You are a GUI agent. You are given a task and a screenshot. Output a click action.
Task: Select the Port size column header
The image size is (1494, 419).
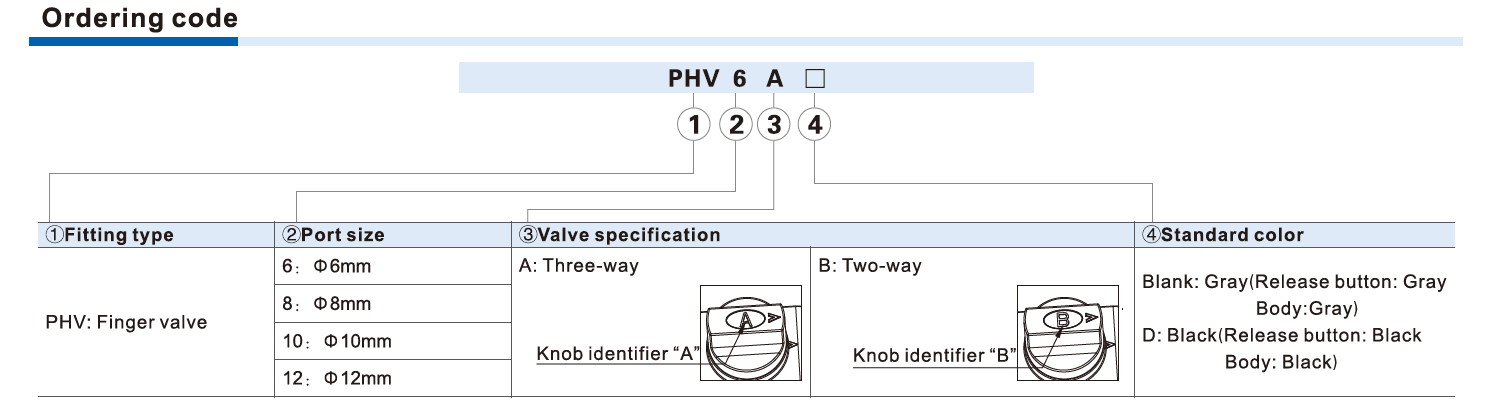(x=333, y=236)
